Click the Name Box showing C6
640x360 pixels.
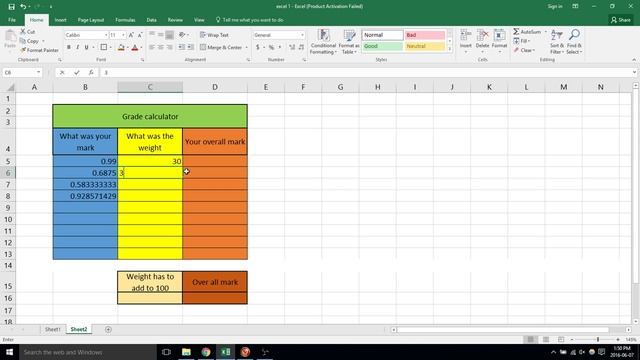click(22, 72)
